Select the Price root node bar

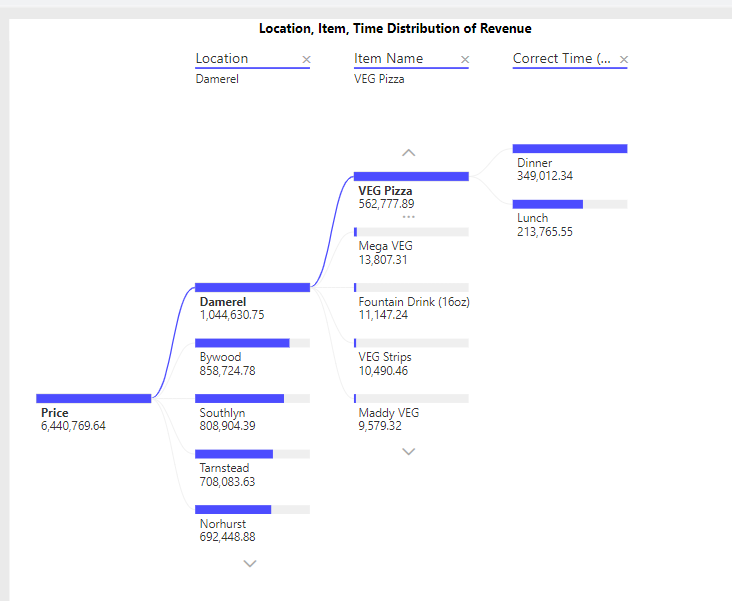[94, 398]
